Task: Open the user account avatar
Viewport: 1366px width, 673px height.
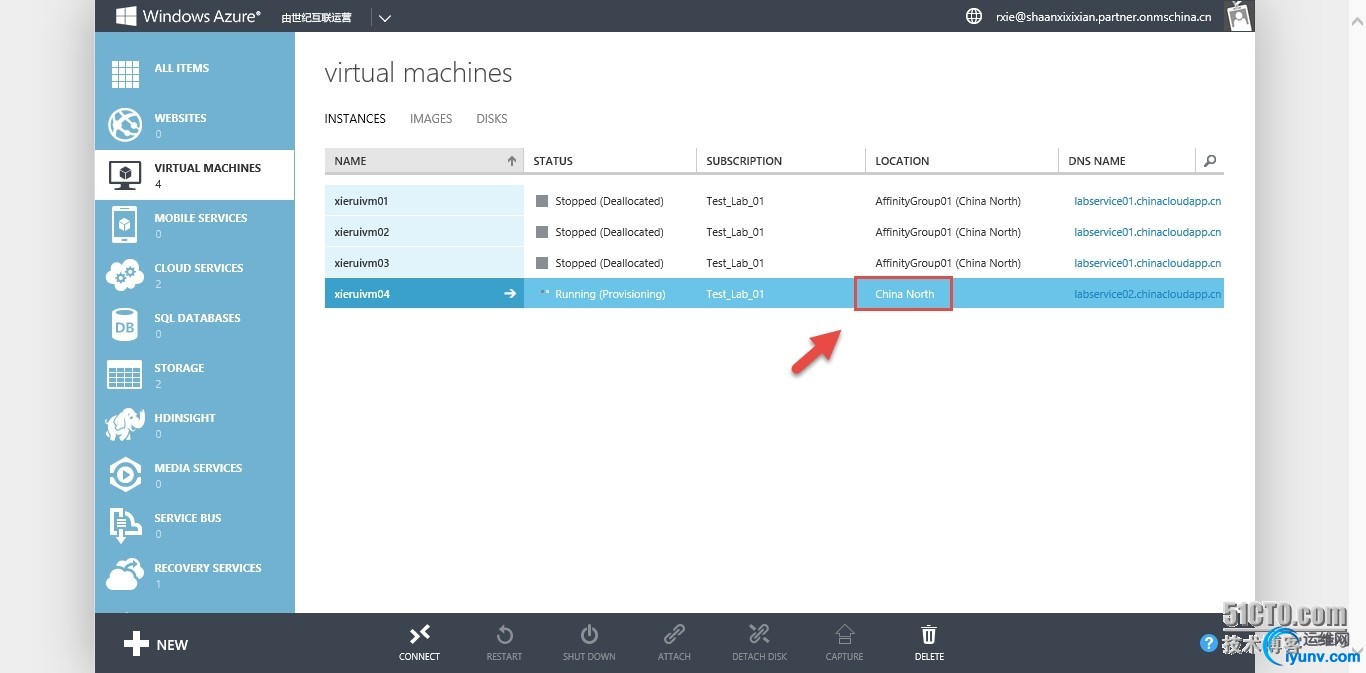Action: [1240, 16]
